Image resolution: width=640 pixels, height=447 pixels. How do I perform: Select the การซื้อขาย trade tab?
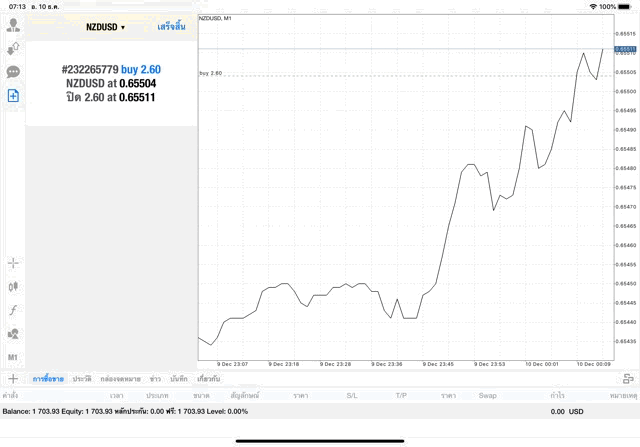click(47, 379)
